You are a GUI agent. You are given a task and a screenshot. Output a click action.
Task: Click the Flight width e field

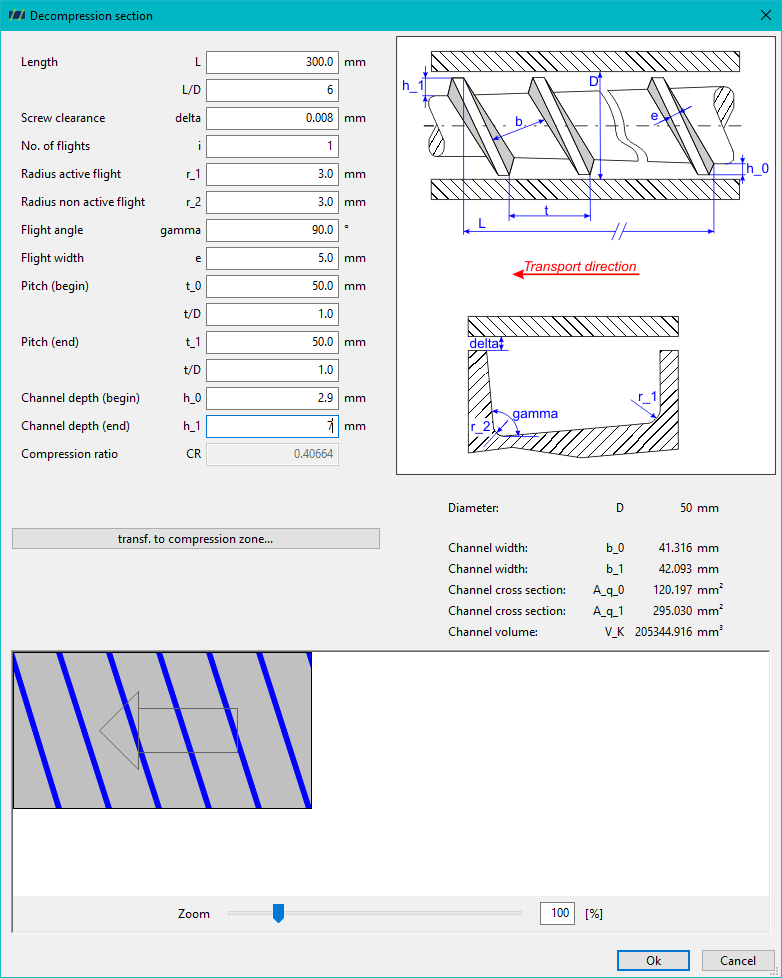coord(273,258)
